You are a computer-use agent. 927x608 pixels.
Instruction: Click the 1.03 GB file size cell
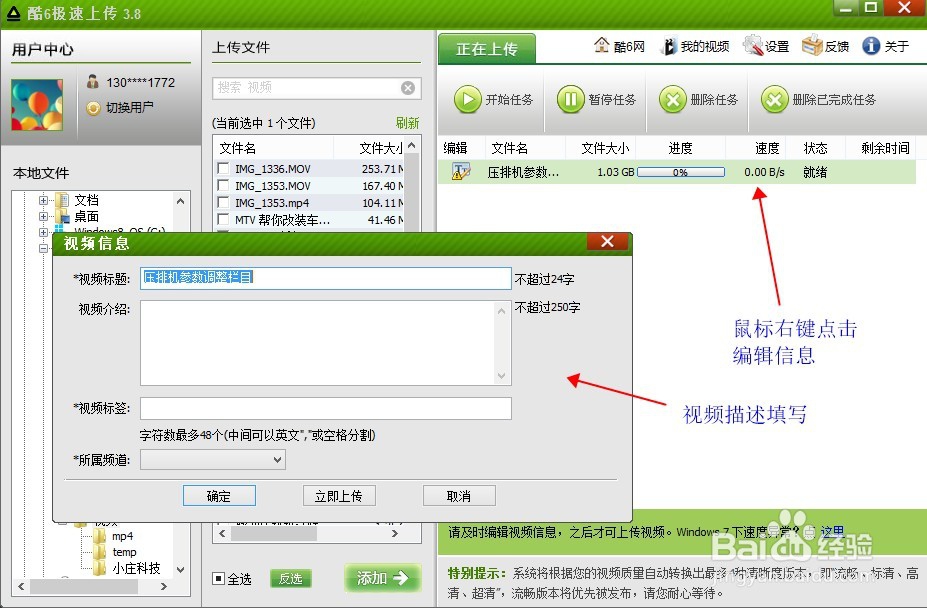click(x=615, y=172)
